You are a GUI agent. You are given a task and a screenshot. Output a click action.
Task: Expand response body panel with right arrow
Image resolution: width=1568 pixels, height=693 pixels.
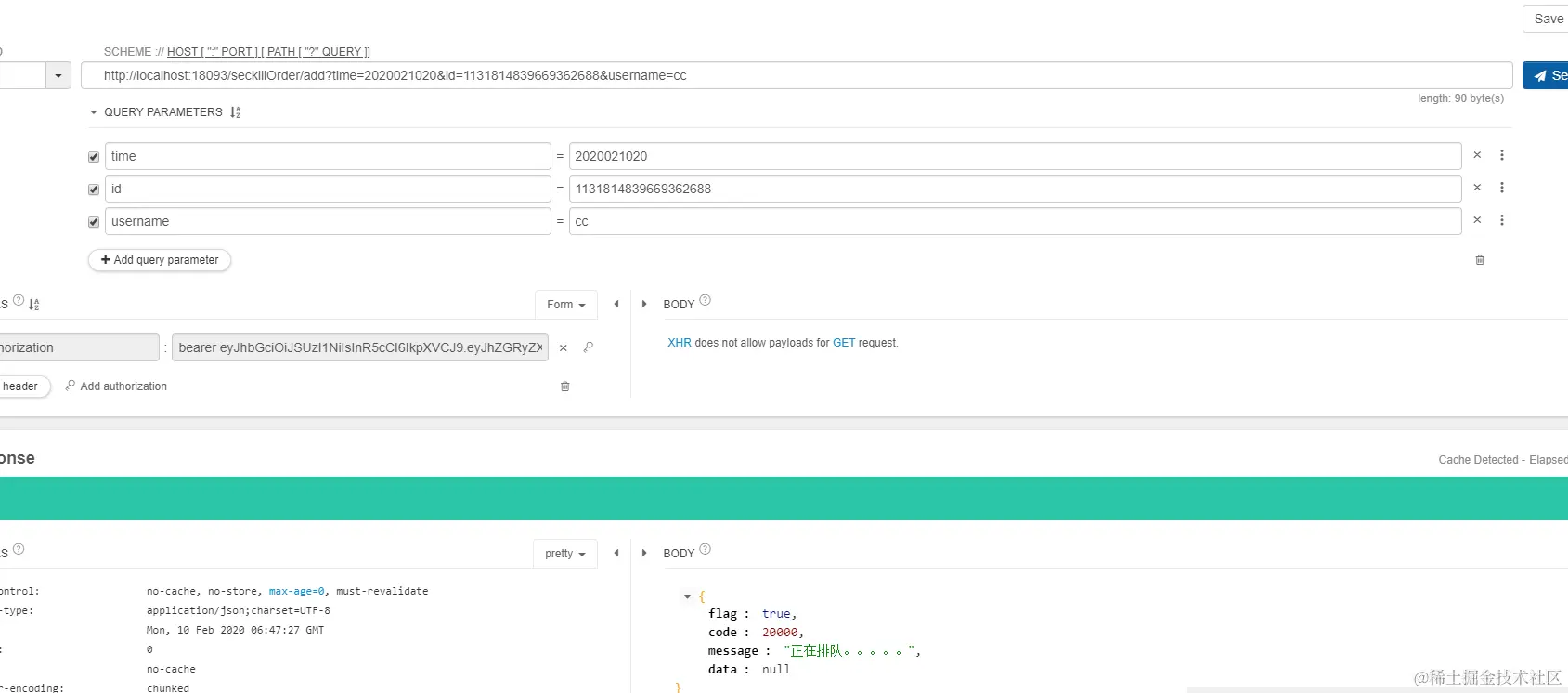point(644,553)
